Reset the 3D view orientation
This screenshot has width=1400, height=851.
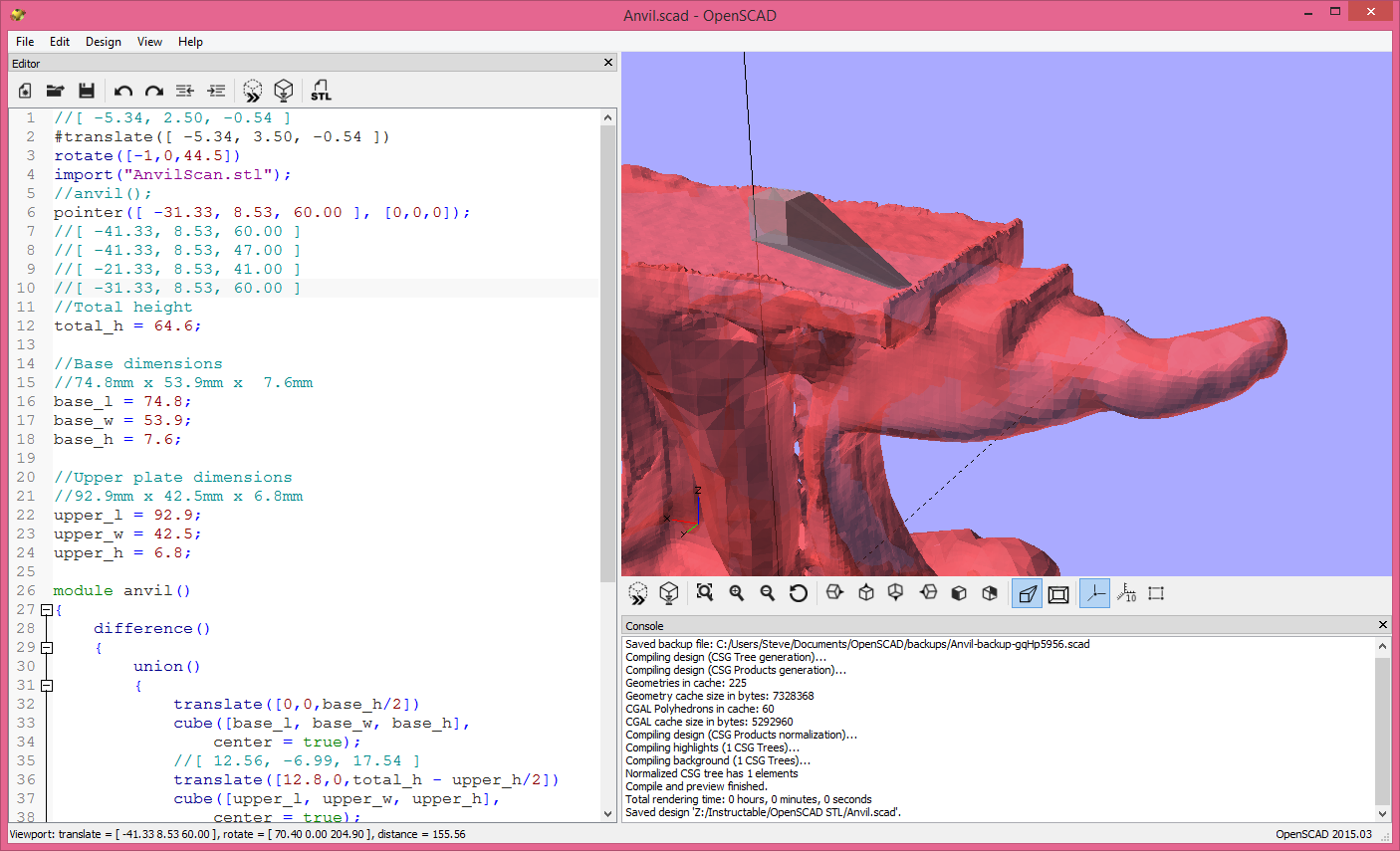coord(798,592)
